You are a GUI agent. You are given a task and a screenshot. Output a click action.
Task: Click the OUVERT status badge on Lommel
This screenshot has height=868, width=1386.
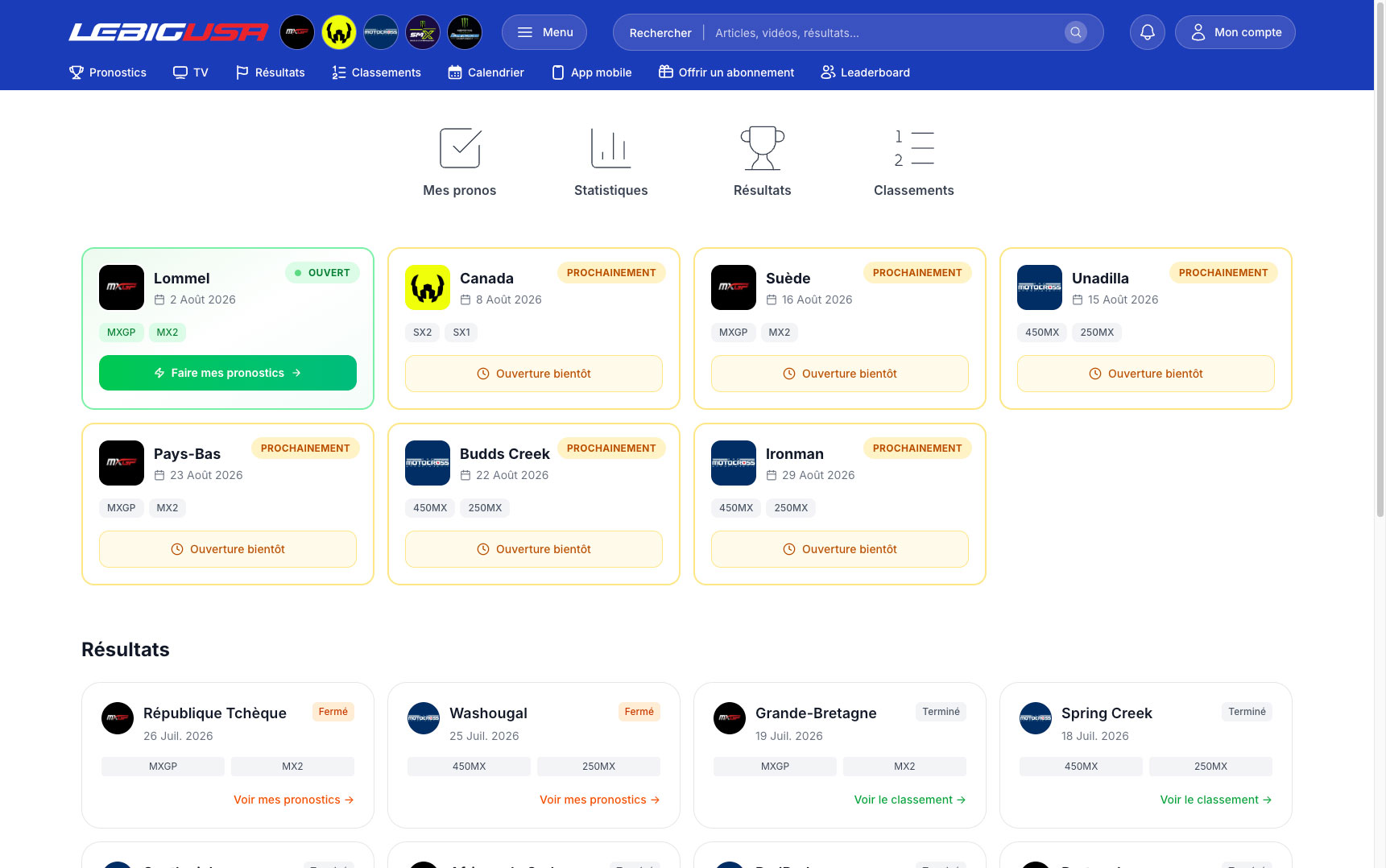point(322,273)
